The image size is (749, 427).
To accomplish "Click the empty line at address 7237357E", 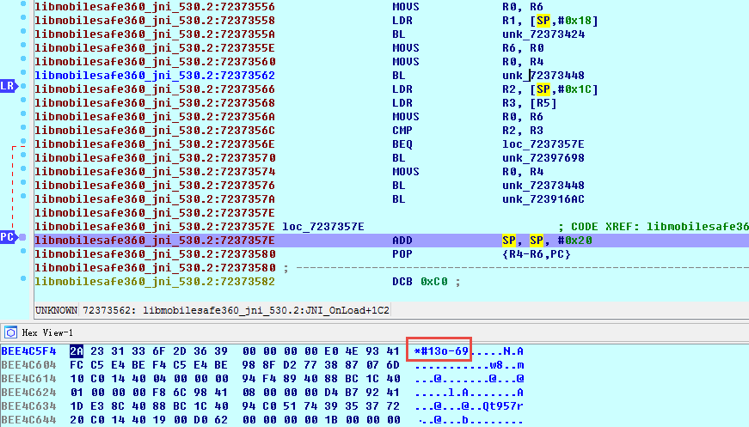I will coord(155,213).
